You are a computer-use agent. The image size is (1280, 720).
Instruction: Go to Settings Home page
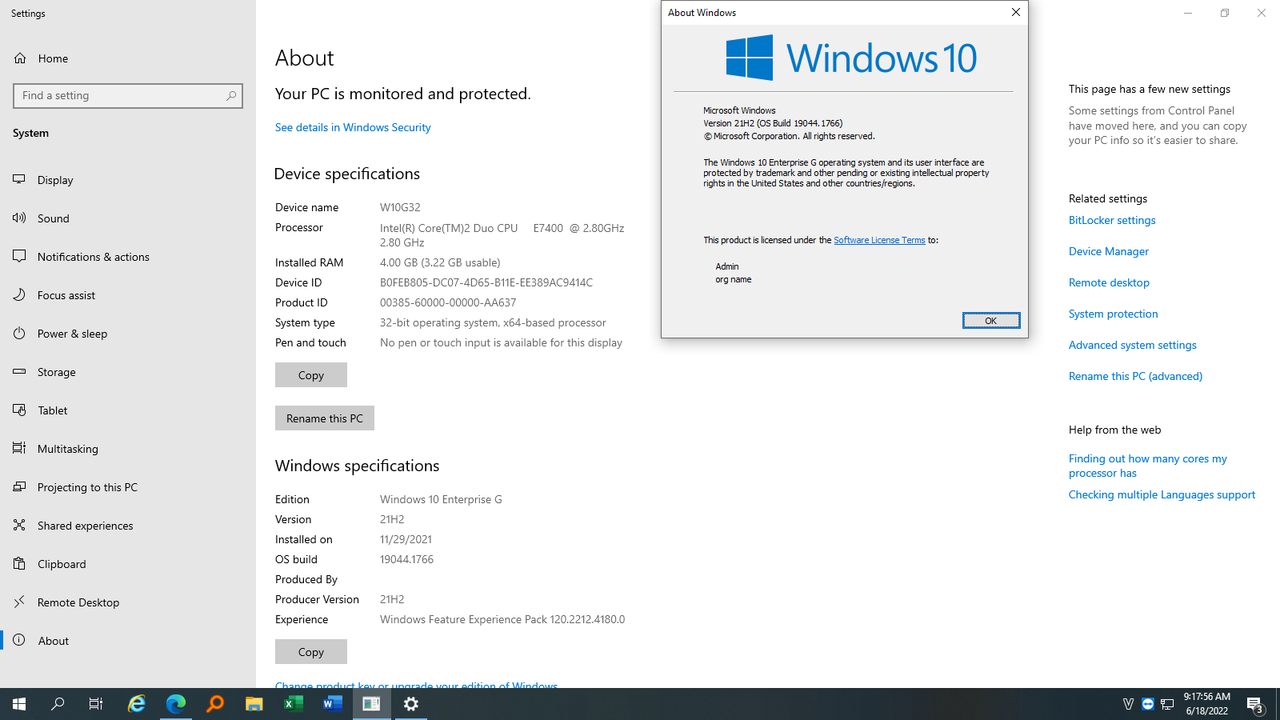(40, 58)
